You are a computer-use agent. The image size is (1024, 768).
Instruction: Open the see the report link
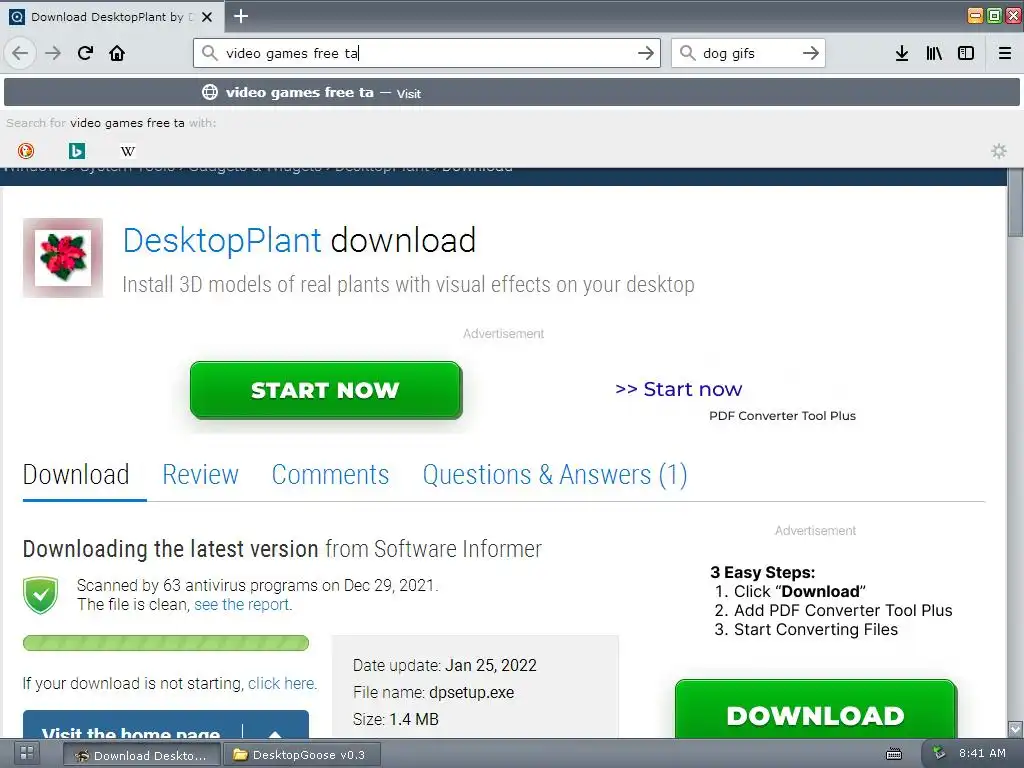coord(242,605)
